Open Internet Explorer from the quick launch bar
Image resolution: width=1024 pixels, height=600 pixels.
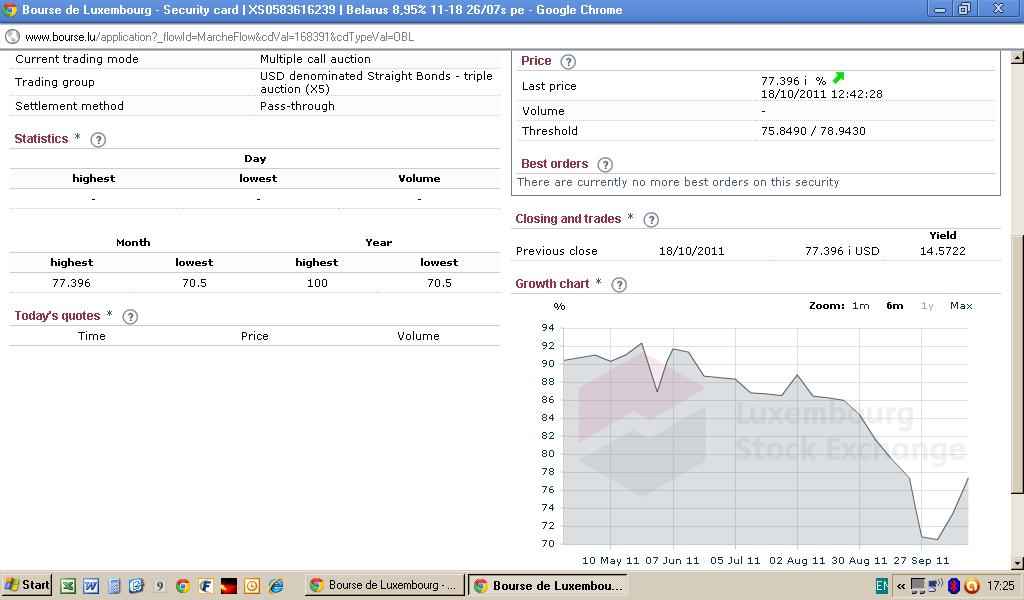pyautogui.click(x=276, y=586)
